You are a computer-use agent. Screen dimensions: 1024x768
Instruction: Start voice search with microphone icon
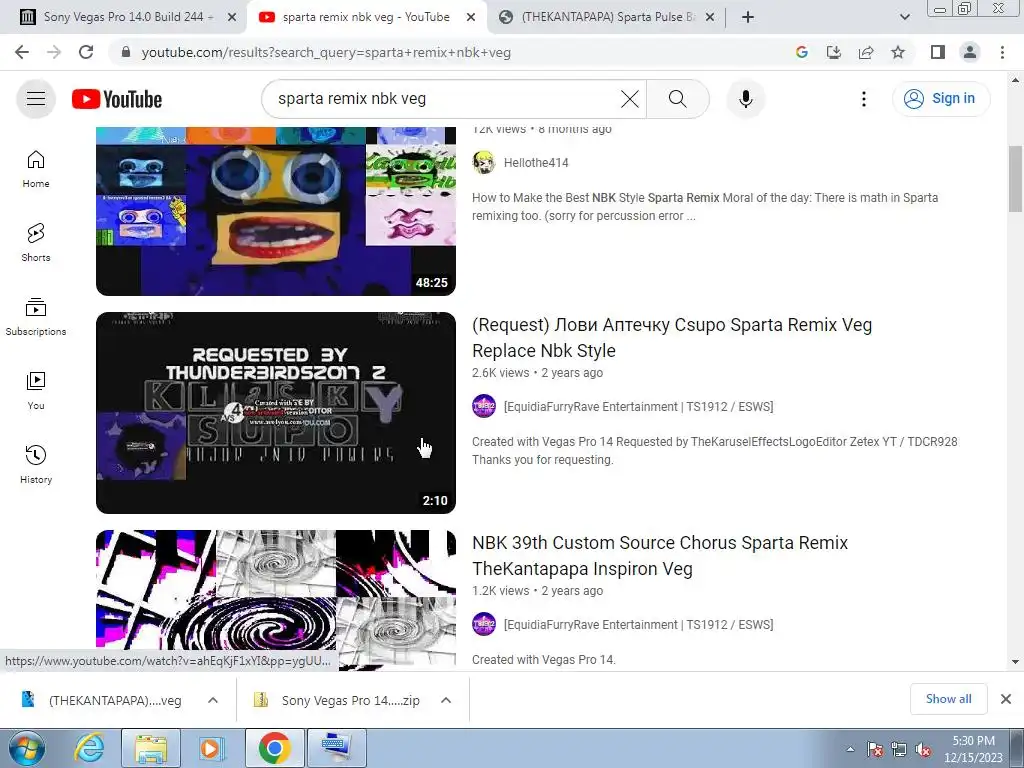click(x=746, y=99)
